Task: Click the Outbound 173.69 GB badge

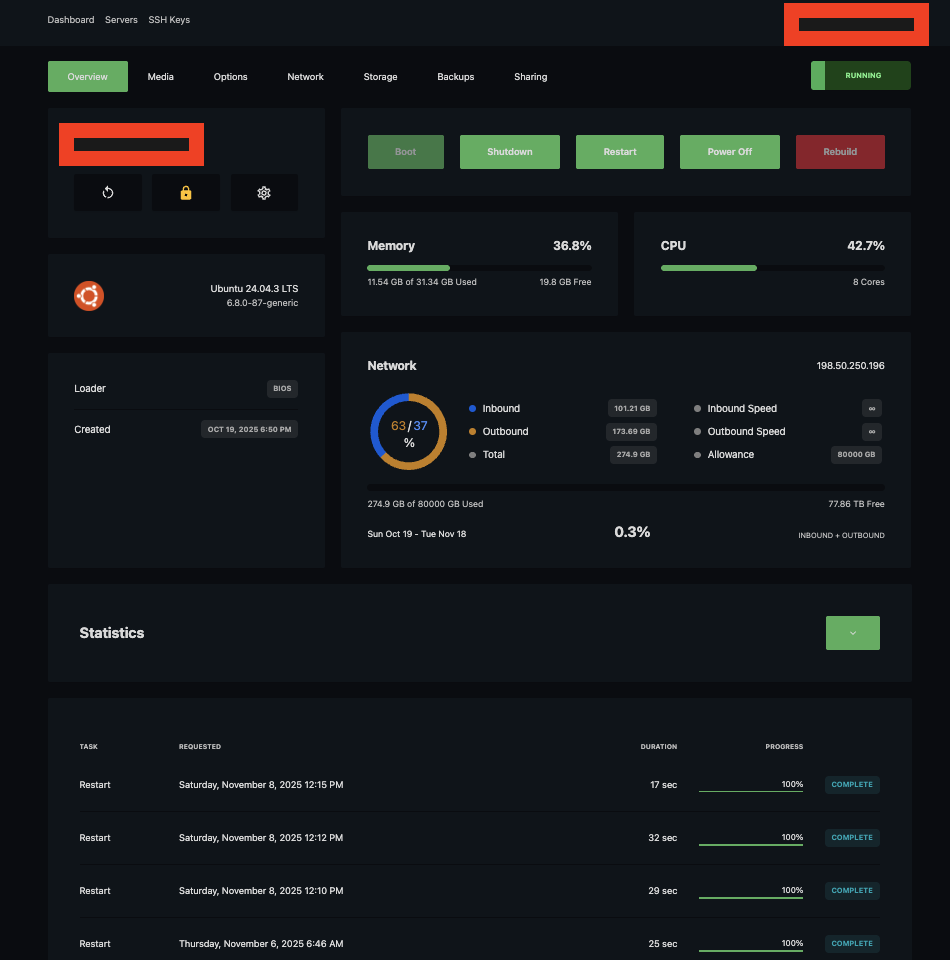Action: [x=631, y=432]
